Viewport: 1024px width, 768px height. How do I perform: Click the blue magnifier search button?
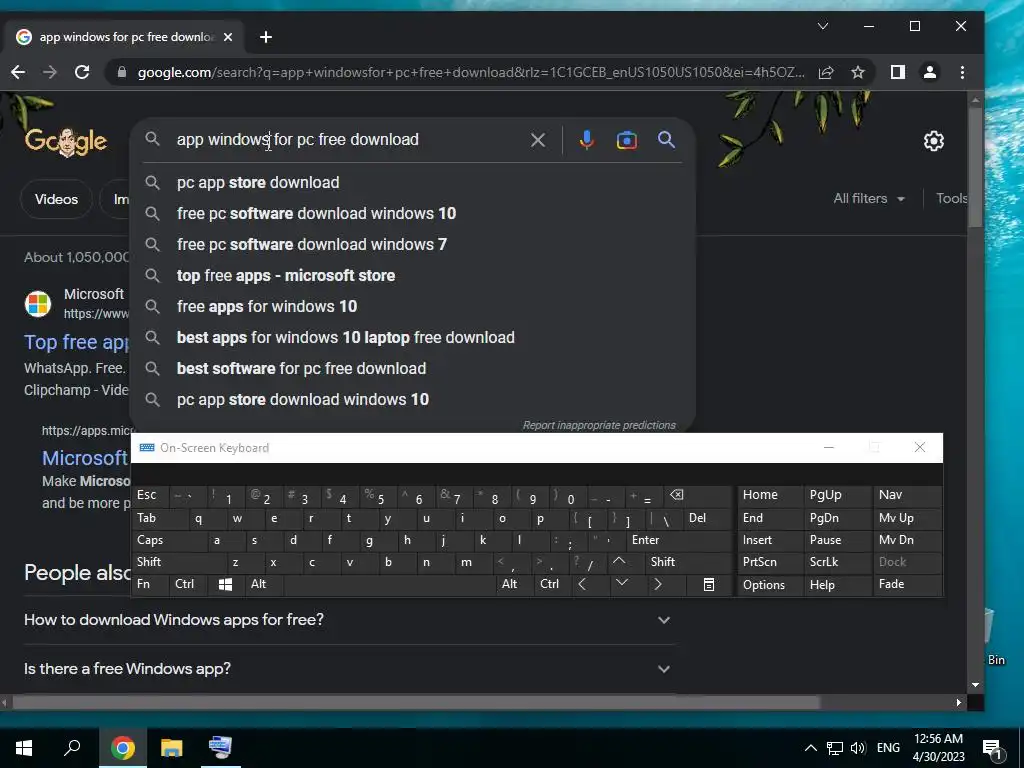(666, 139)
